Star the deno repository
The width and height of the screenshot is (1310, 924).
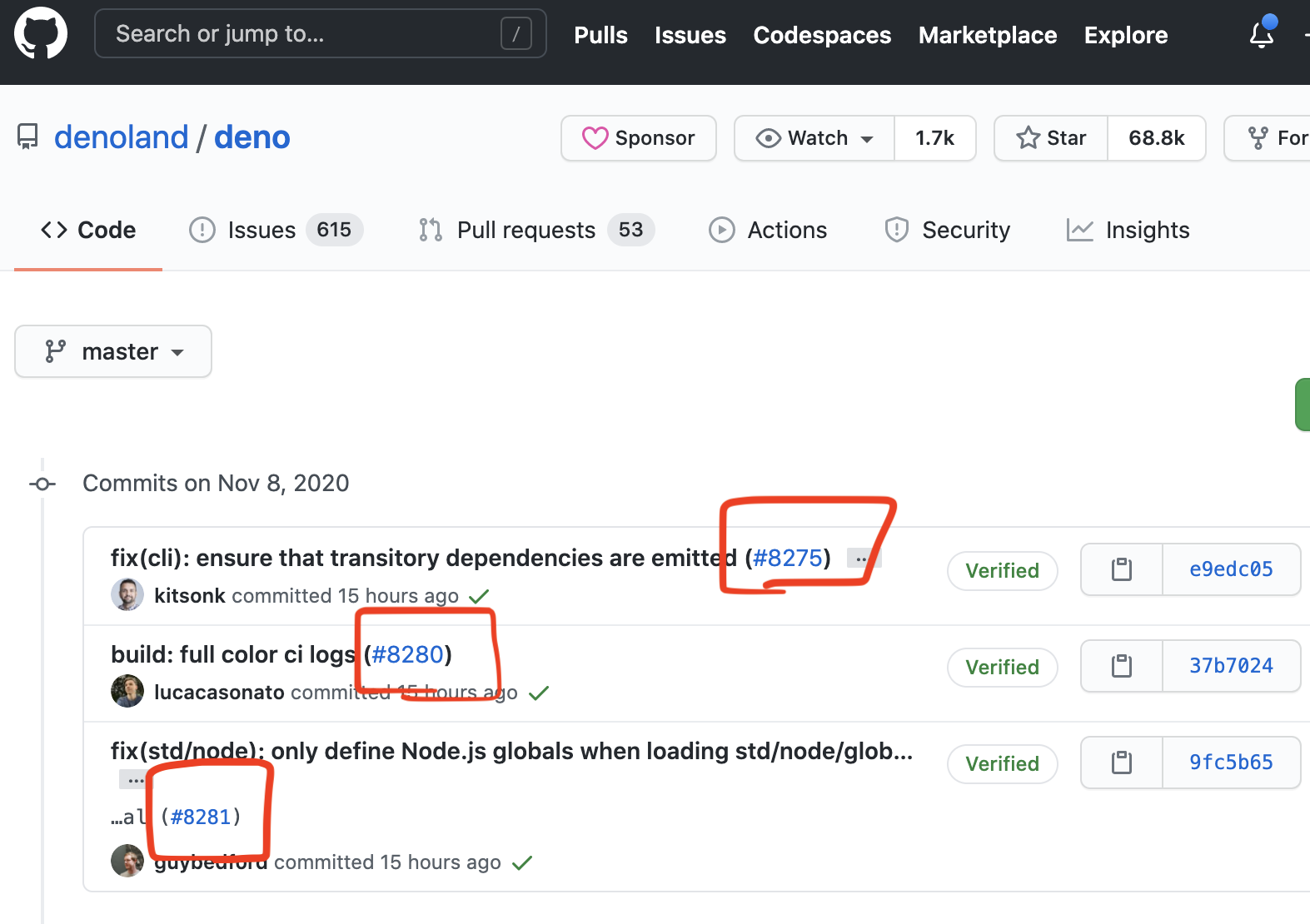1051,138
